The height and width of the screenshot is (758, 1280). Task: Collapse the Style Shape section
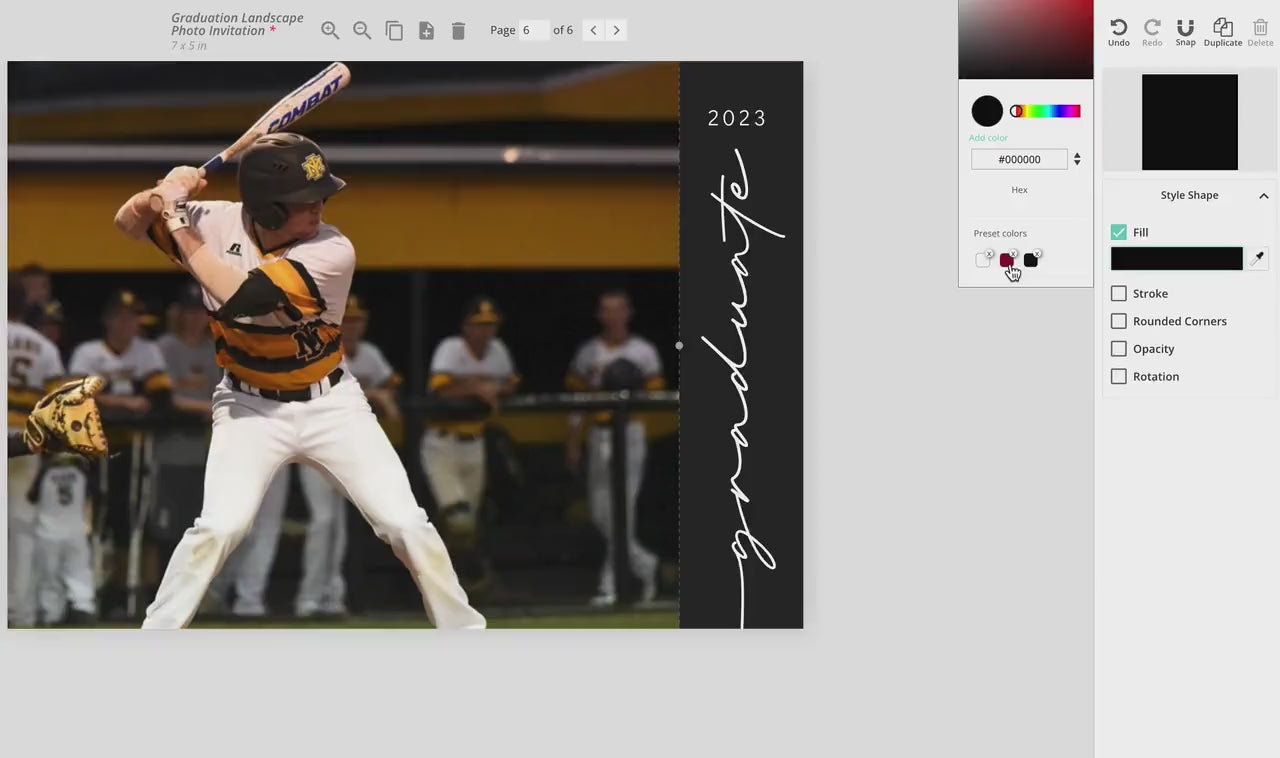1263,196
